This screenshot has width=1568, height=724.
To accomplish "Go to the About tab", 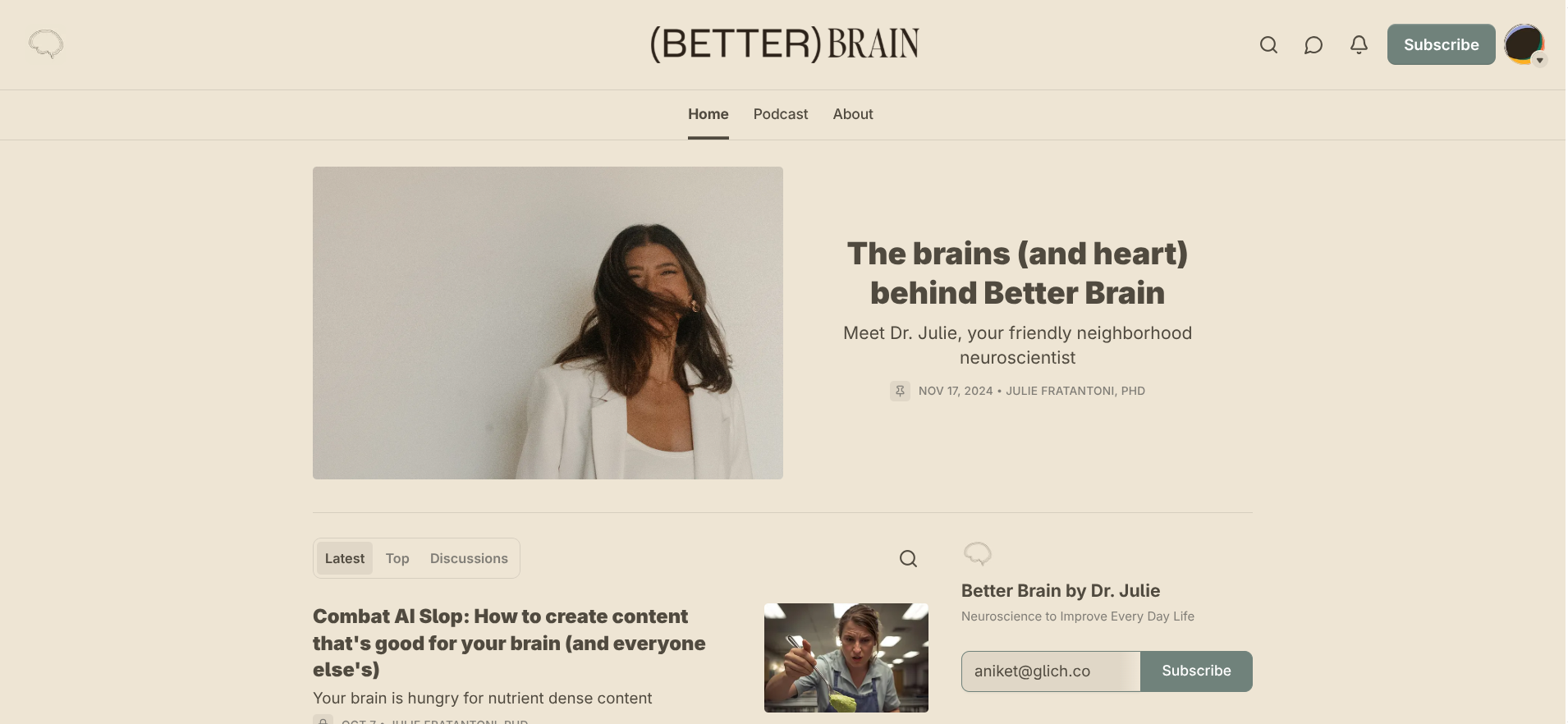I will 853,114.
